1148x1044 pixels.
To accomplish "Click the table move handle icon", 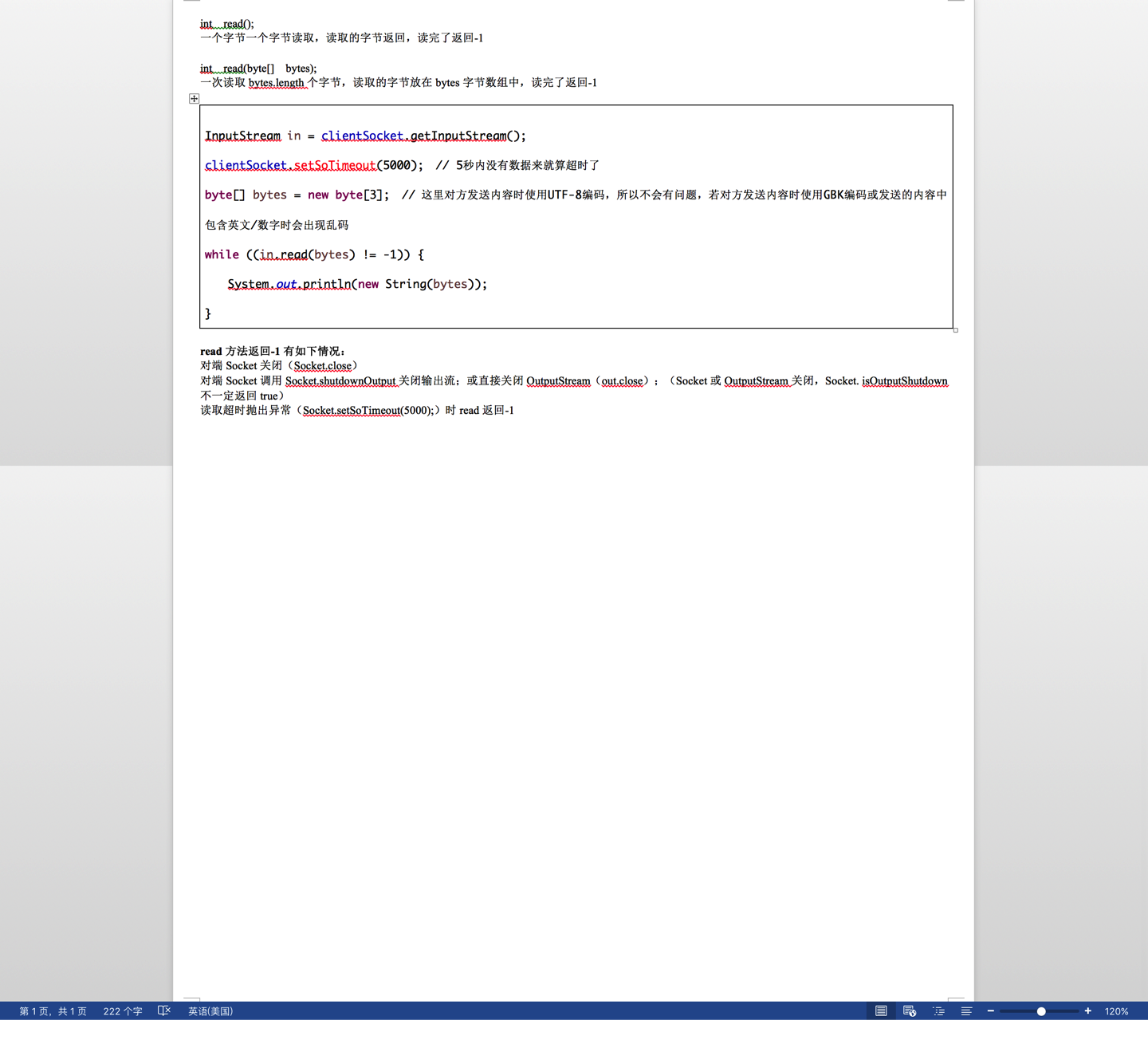I will (x=194, y=99).
